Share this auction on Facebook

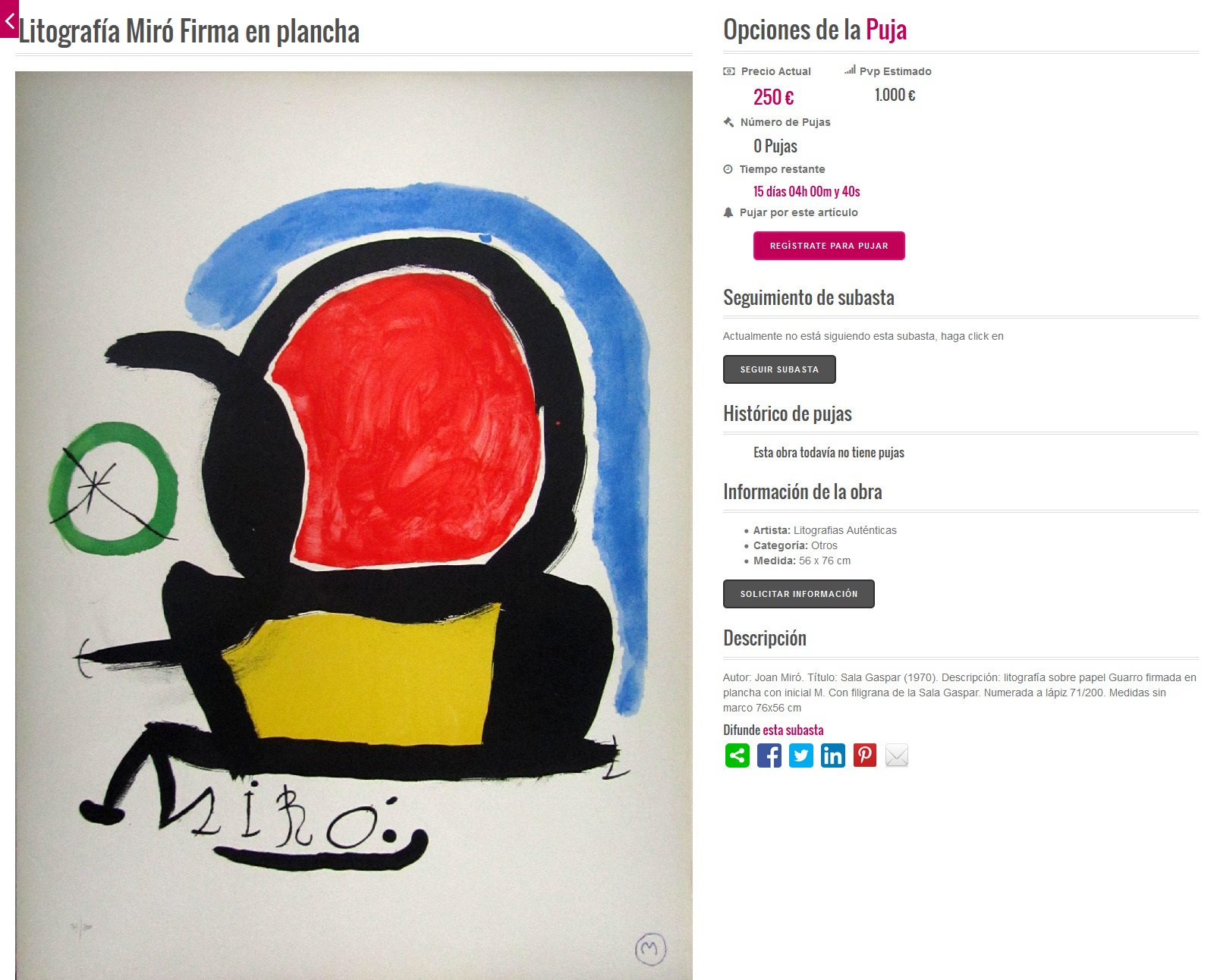tap(769, 755)
